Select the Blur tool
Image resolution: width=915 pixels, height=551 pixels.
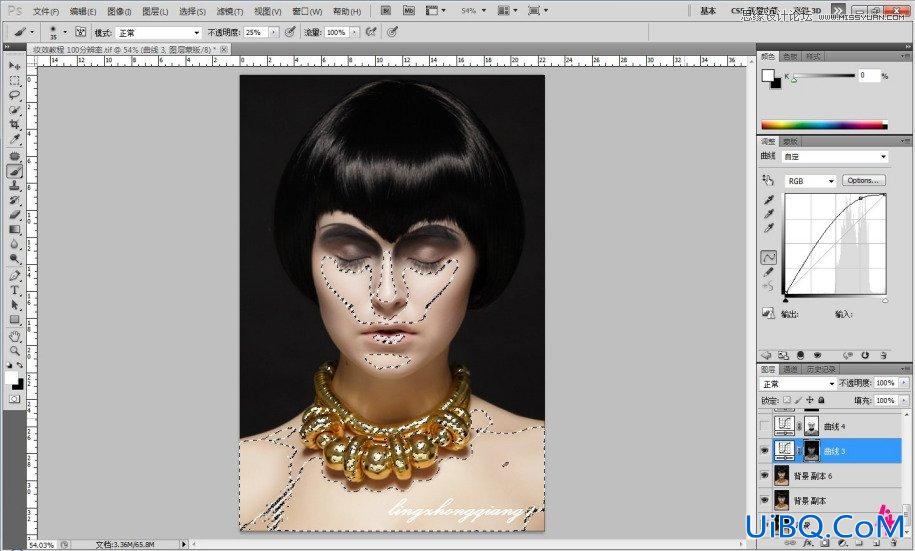tap(15, 244)
